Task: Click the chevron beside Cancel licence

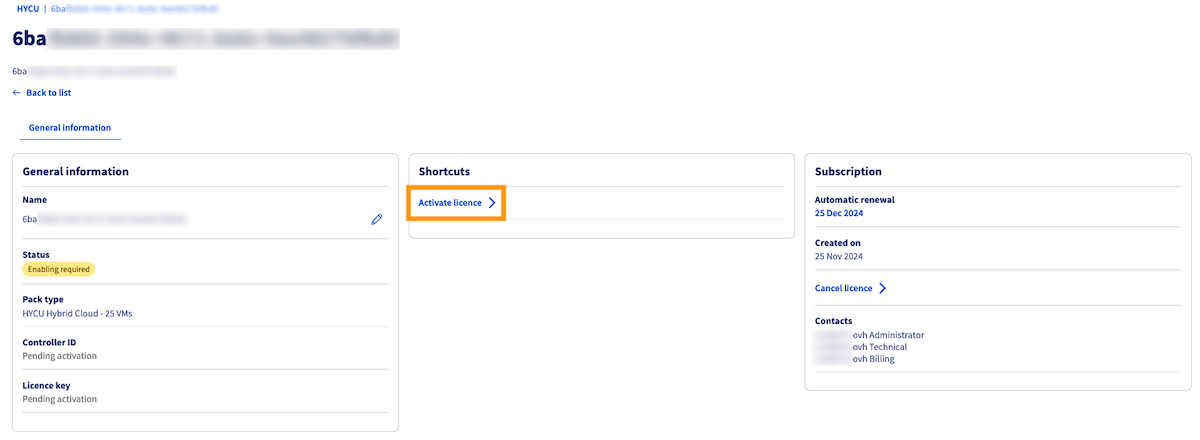Action: click(x=883, y=289)
